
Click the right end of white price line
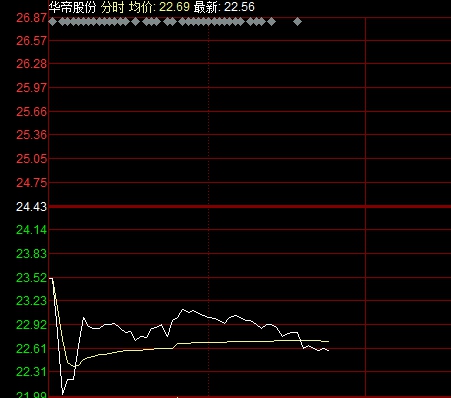[328, 350]
